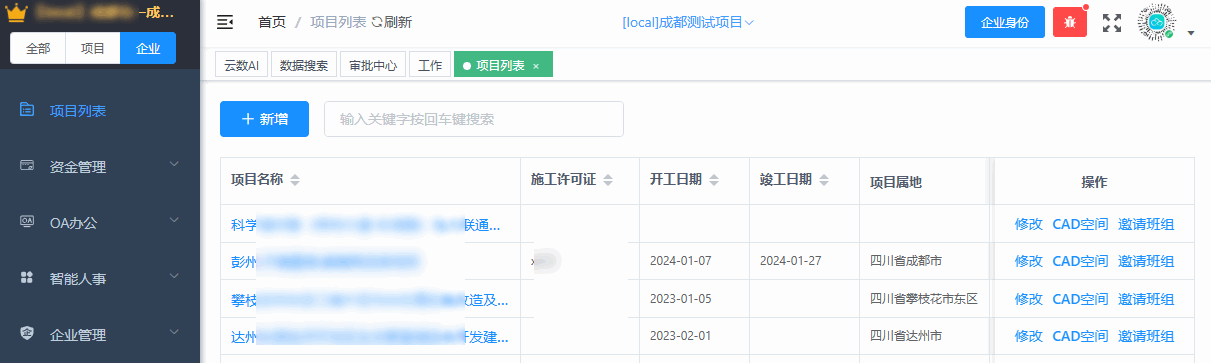Click the 新增 button
1211x363 pixels.
264,119
